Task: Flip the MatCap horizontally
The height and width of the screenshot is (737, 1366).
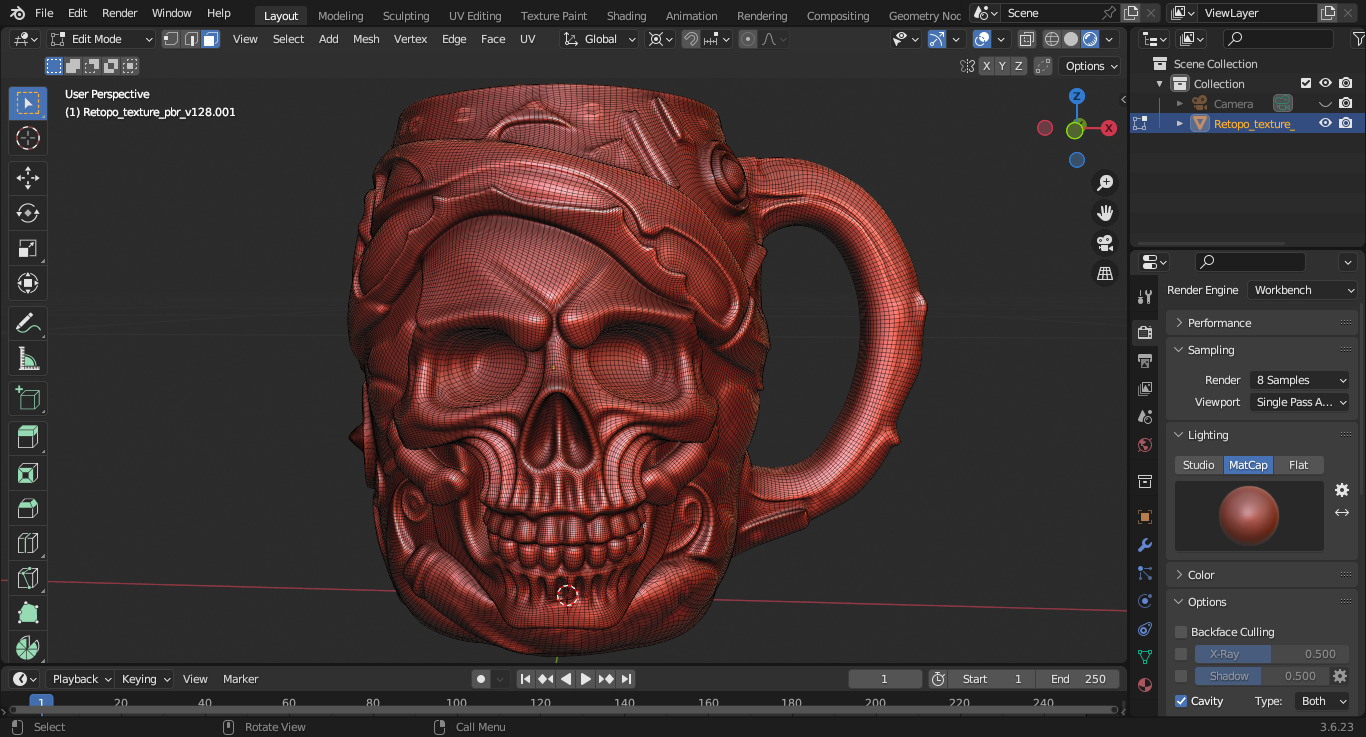Action: tap(1342, 512)
